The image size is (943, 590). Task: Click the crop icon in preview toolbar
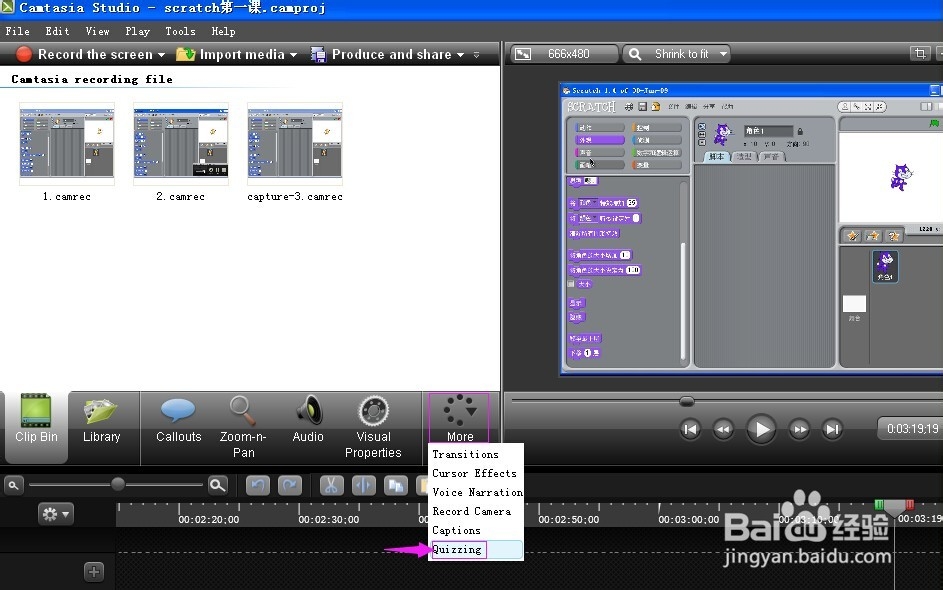point(920,54)
